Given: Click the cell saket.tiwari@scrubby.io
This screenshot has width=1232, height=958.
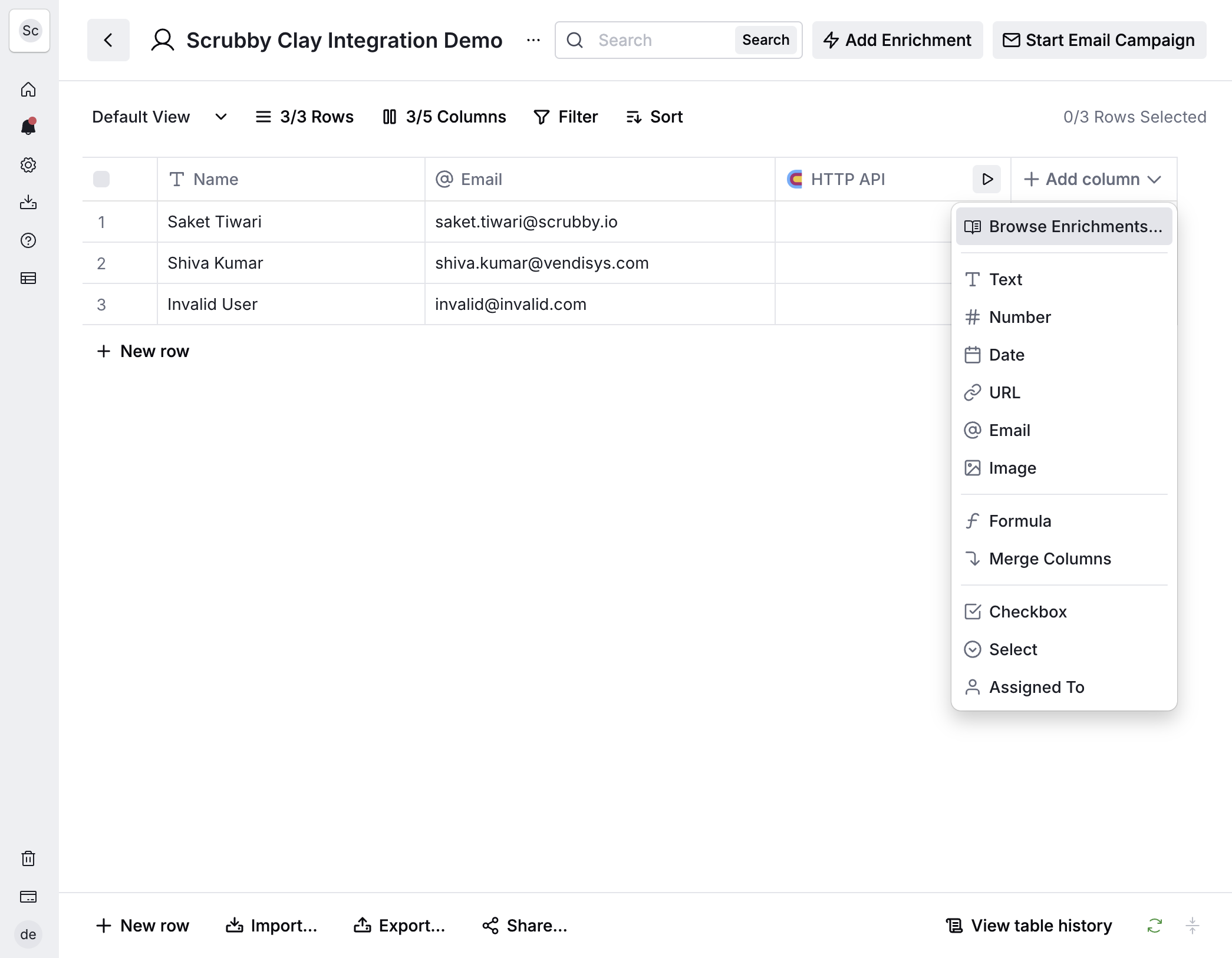Looking at the screenshot, I should pos(599,222).
